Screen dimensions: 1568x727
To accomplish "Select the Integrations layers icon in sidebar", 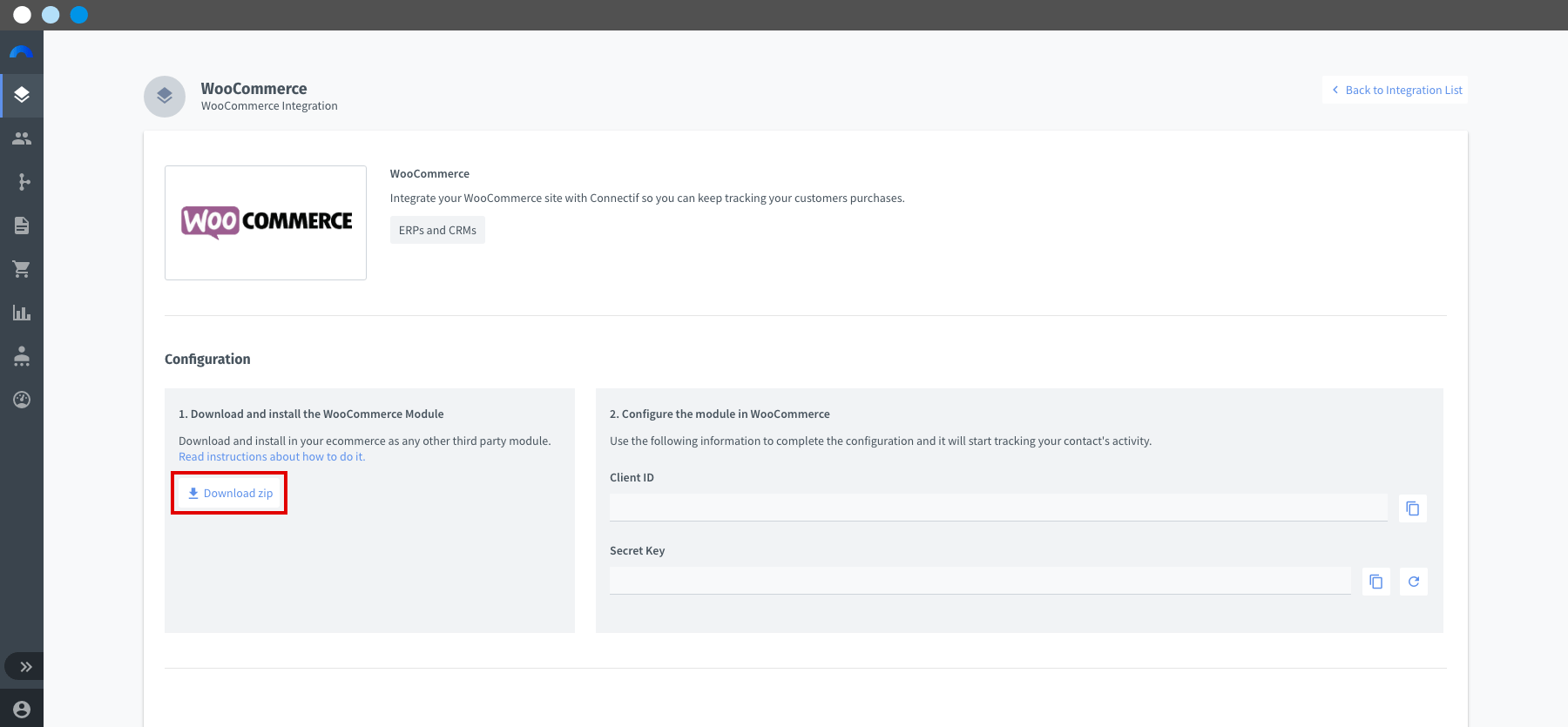I will pyautogui.click(x=22, y=95).
